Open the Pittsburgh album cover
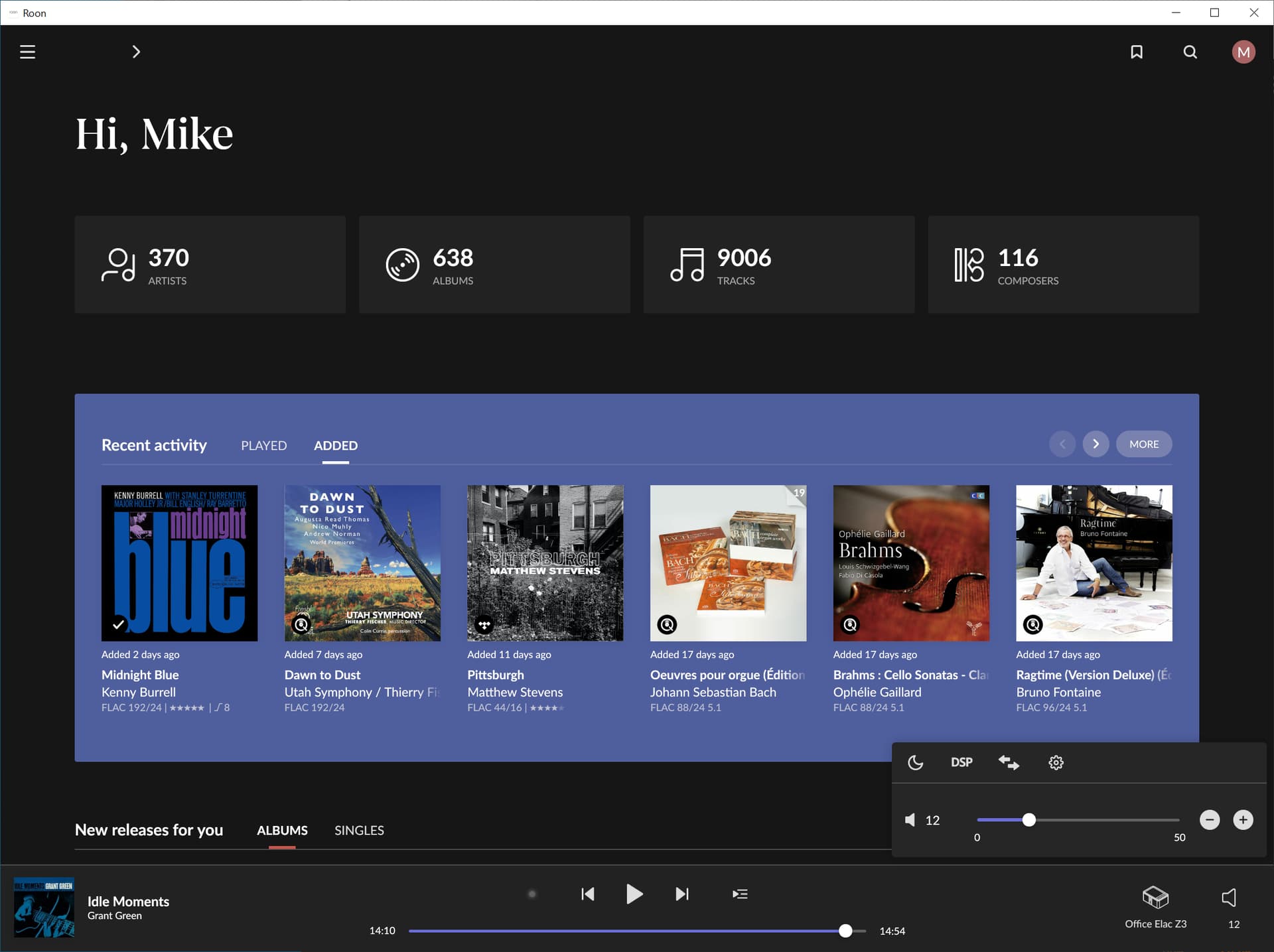The width and height of the screenshot is (1274, 952). pyautogui.click(x=545, y=563)
